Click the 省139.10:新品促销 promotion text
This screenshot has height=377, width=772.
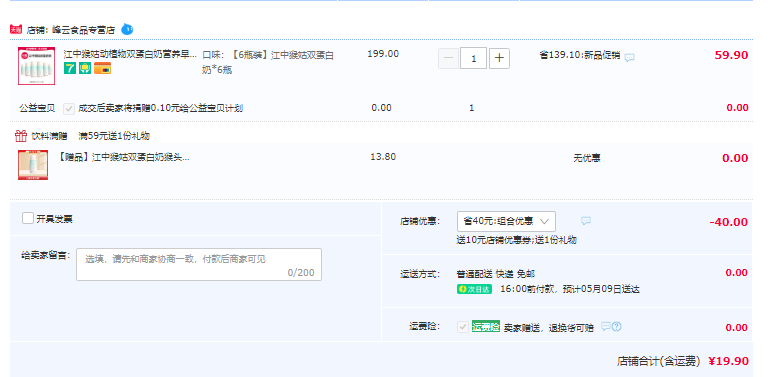[579, 55]
